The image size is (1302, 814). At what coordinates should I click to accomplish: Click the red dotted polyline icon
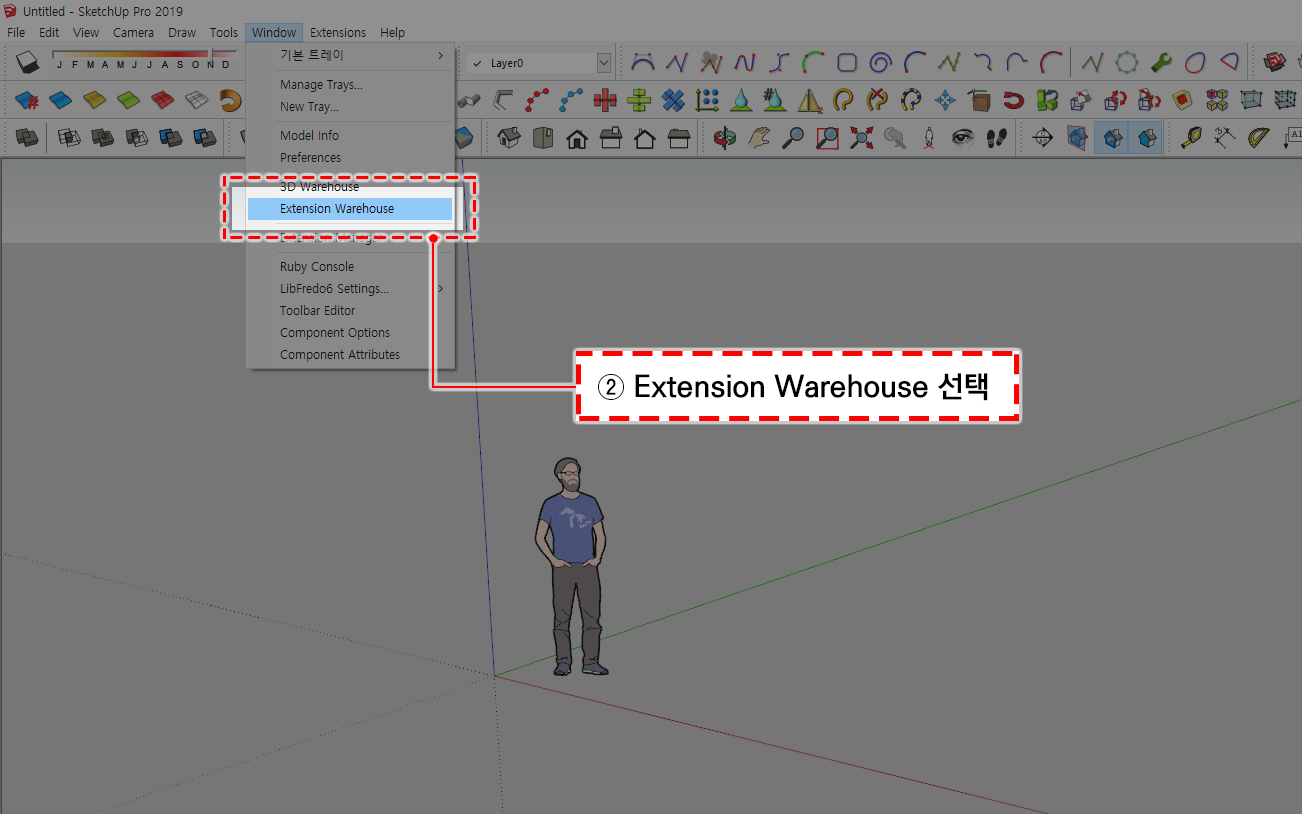537,100
